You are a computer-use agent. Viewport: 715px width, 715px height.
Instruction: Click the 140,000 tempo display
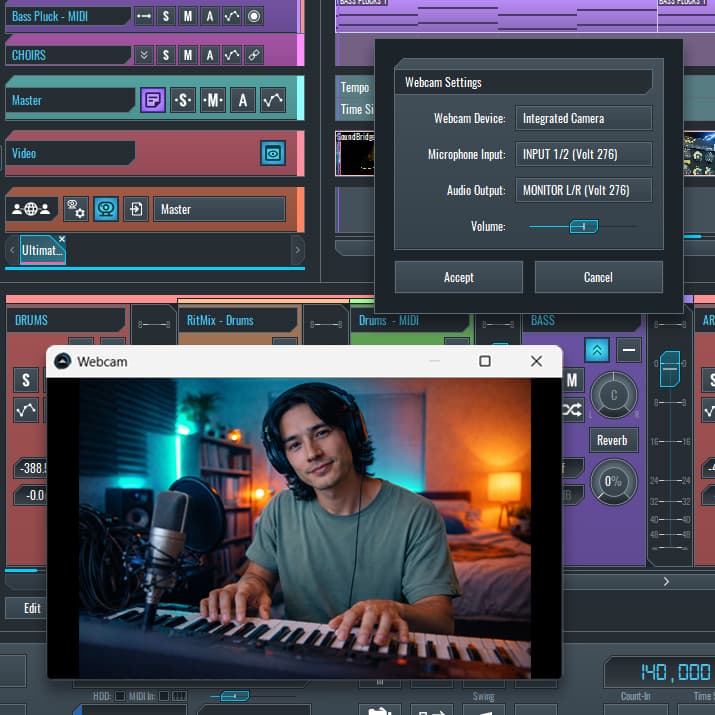(675, 672)
